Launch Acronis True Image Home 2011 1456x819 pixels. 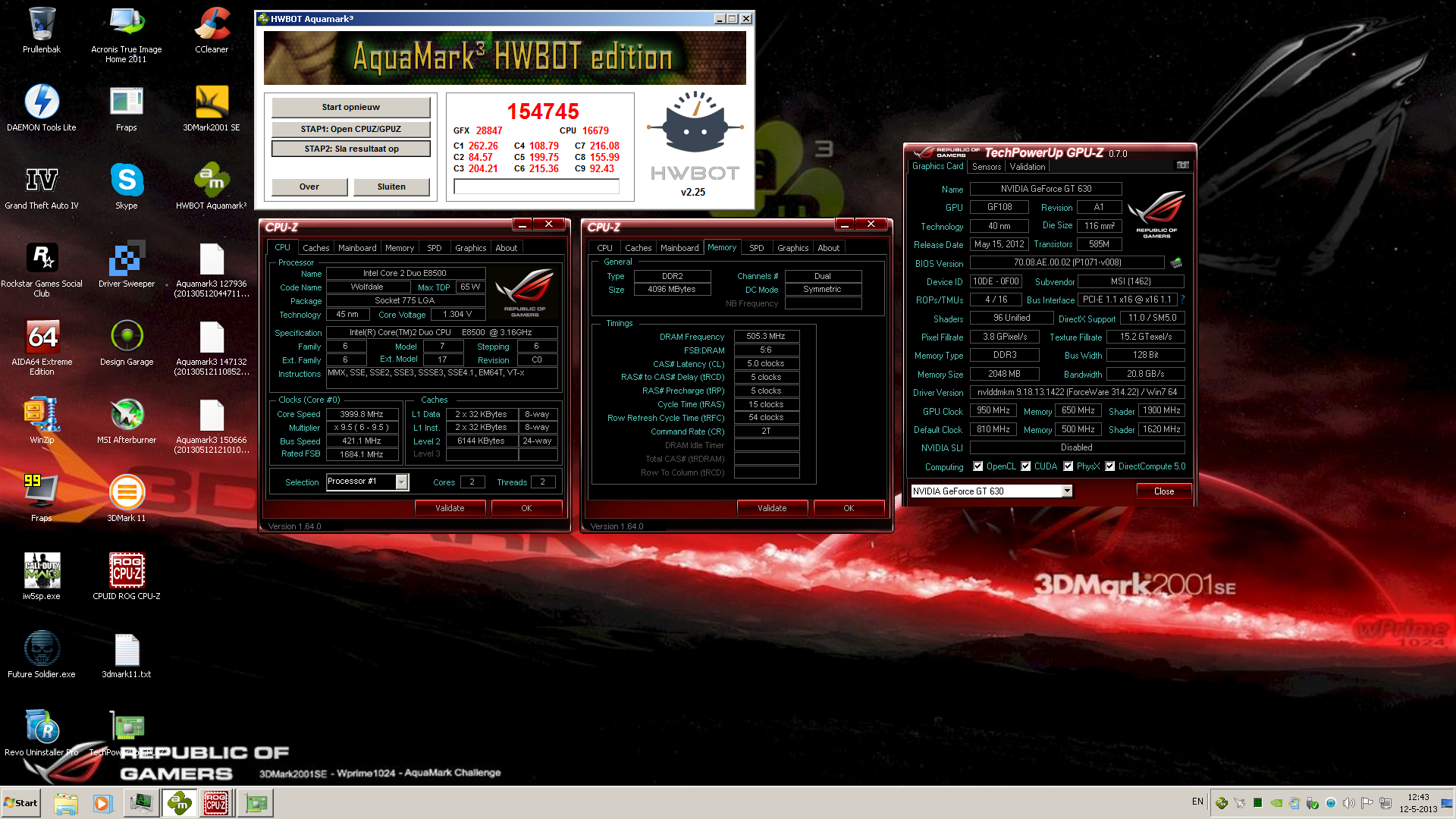(127, 34)
